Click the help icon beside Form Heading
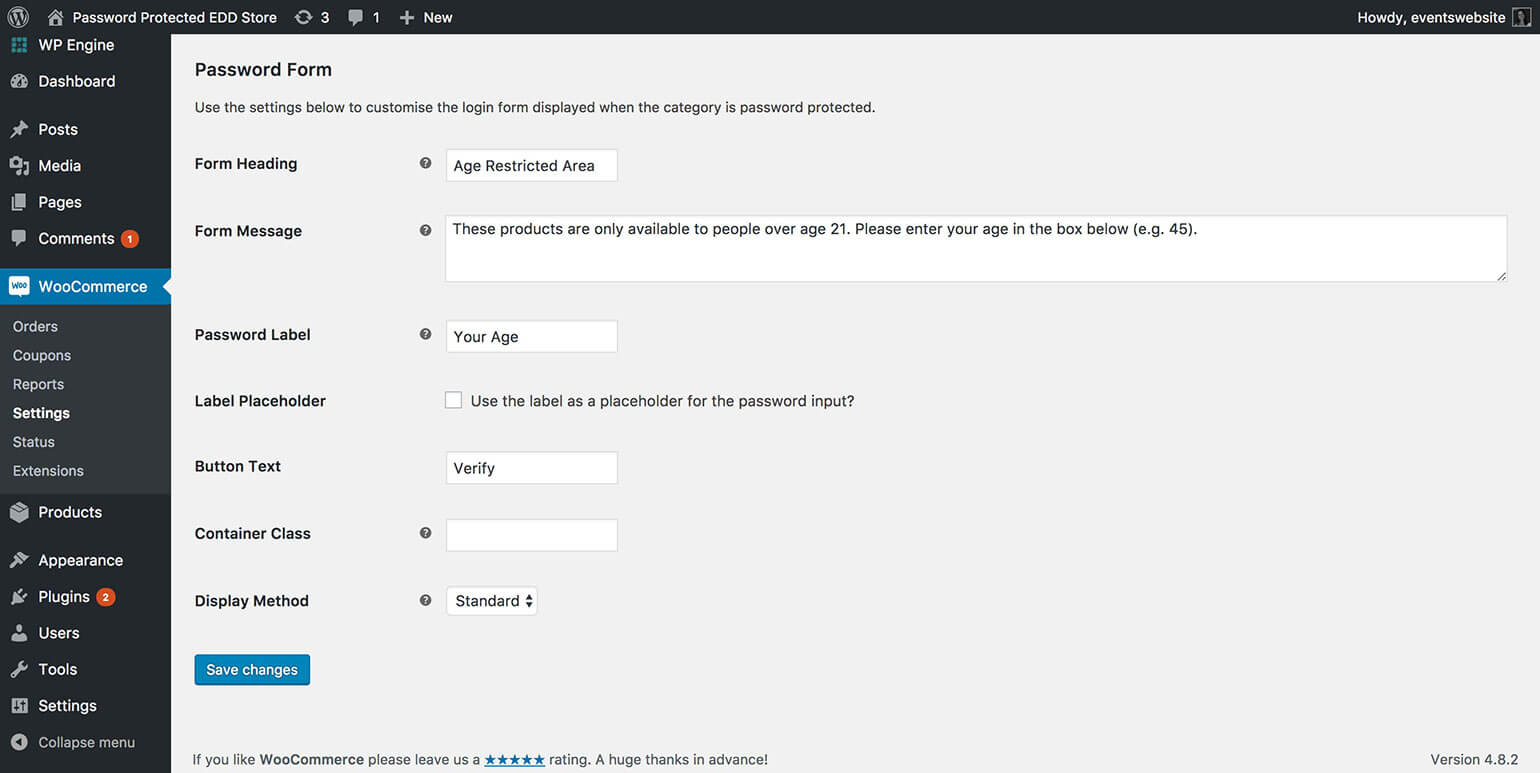The height and width of the screenshot is (773, 1540). tap(425, 163)
